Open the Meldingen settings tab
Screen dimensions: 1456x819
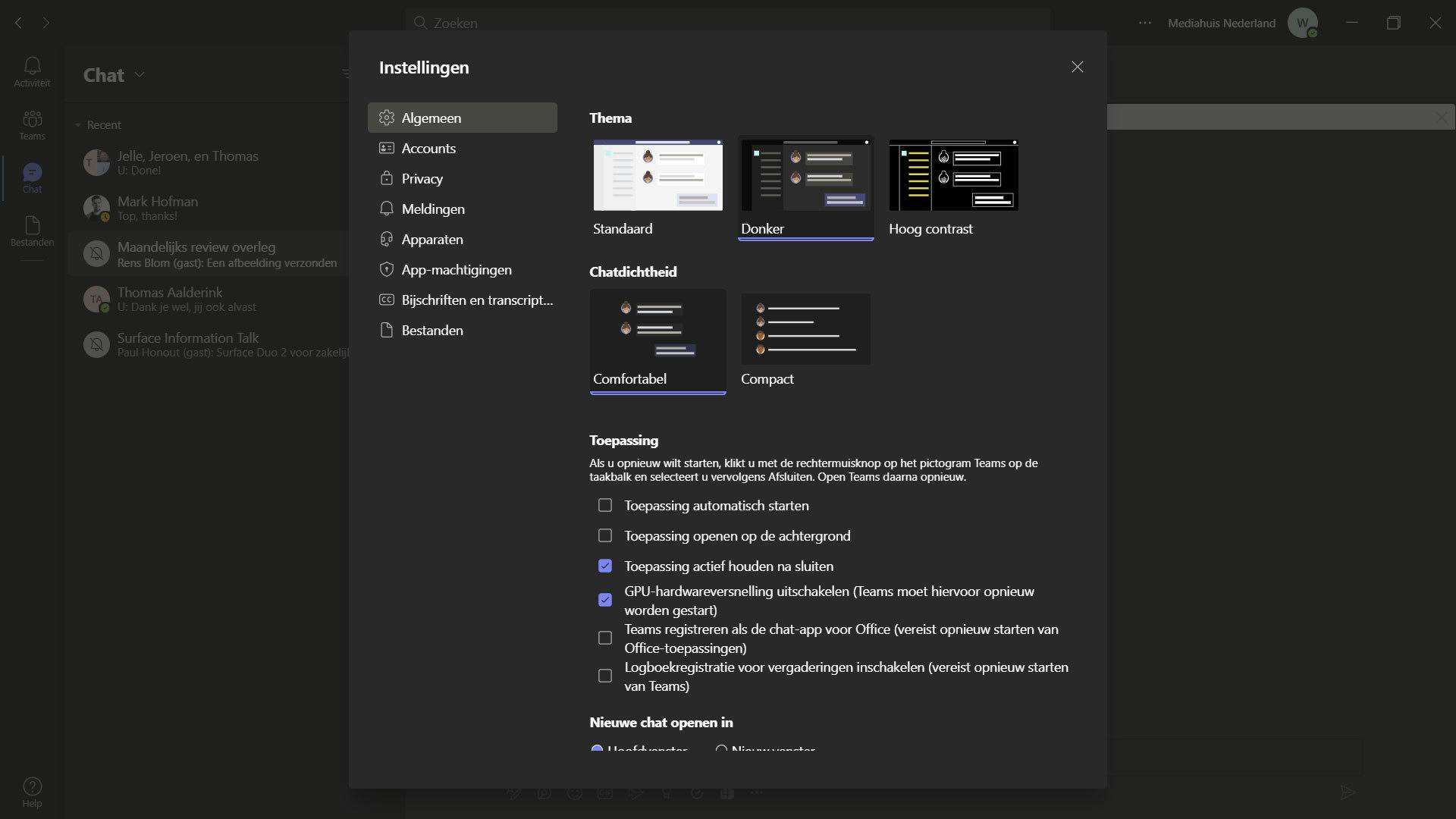tap(432, 209)
